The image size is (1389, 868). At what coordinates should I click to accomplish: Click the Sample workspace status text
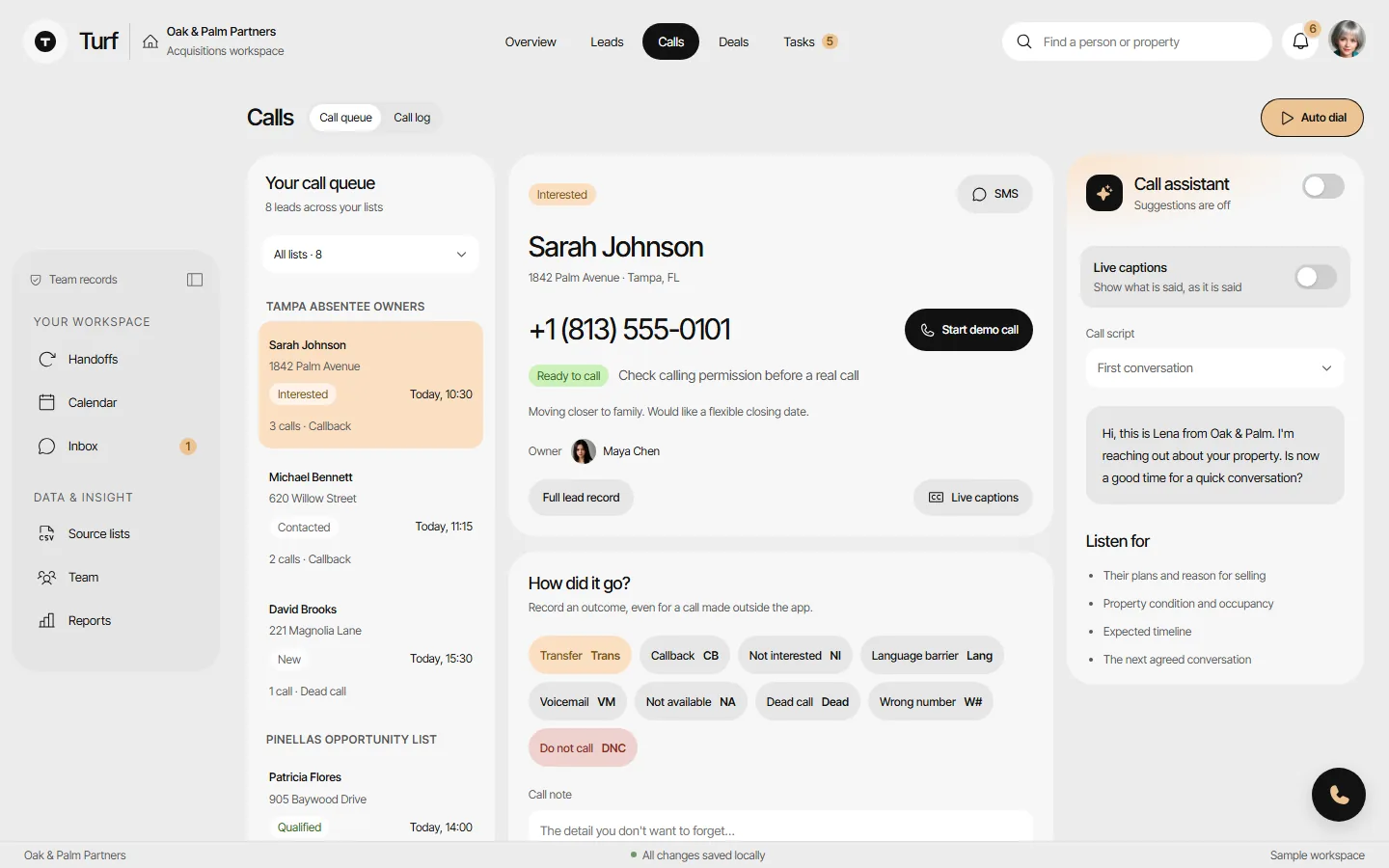click(x=1317, y=855)
